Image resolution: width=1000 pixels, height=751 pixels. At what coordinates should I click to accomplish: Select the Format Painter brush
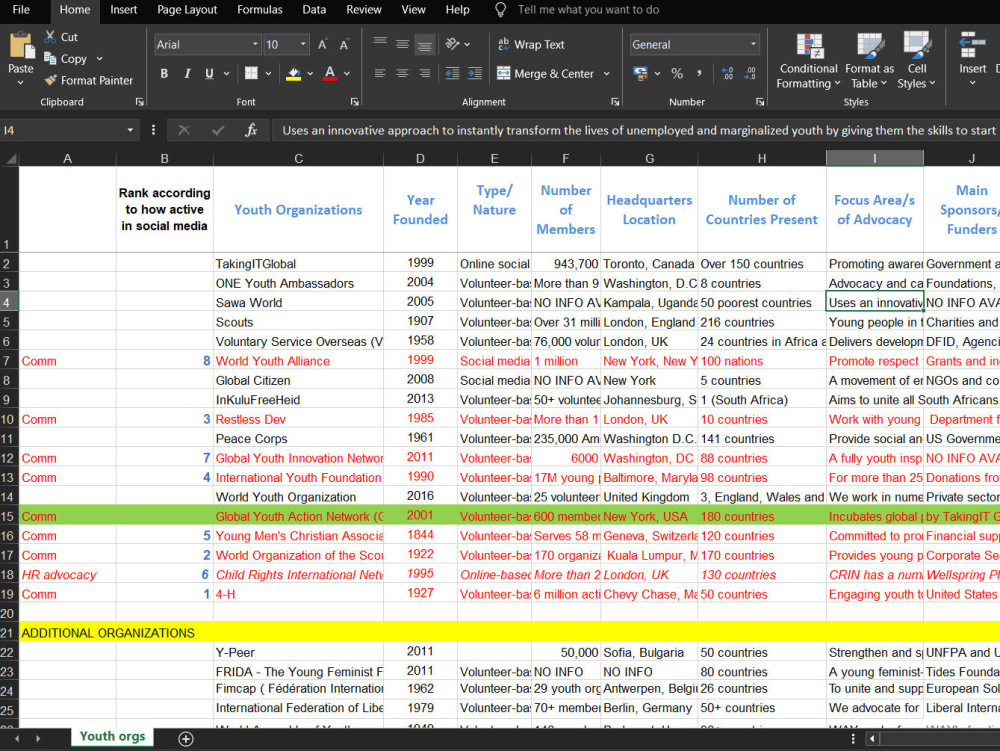click(50, 80)
